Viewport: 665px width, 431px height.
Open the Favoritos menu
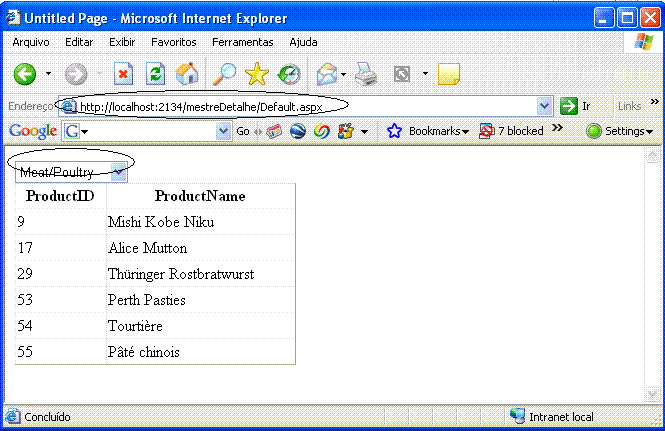tap(174, 42)
